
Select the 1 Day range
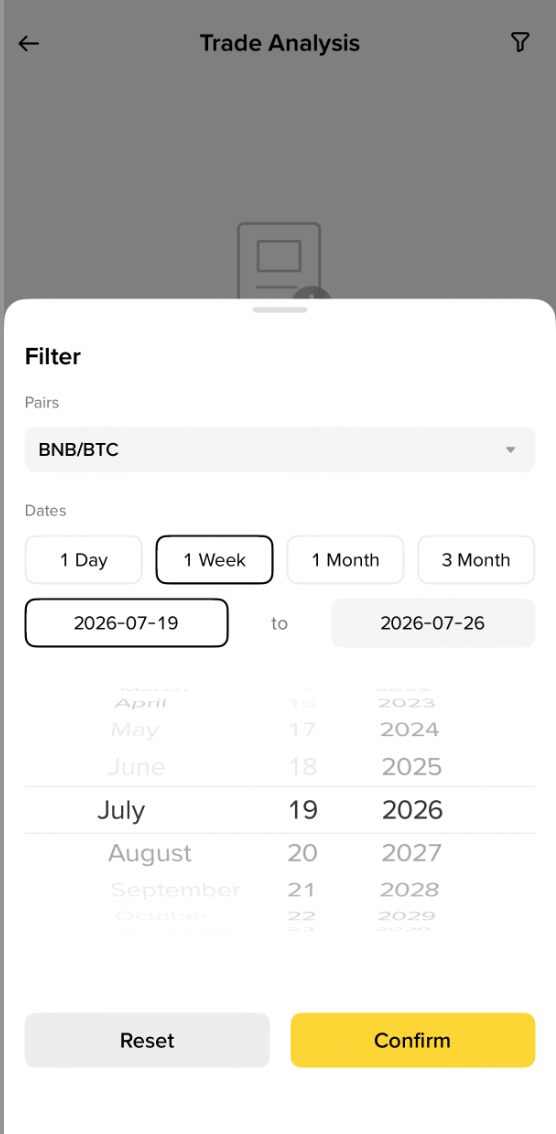[83, 560]
